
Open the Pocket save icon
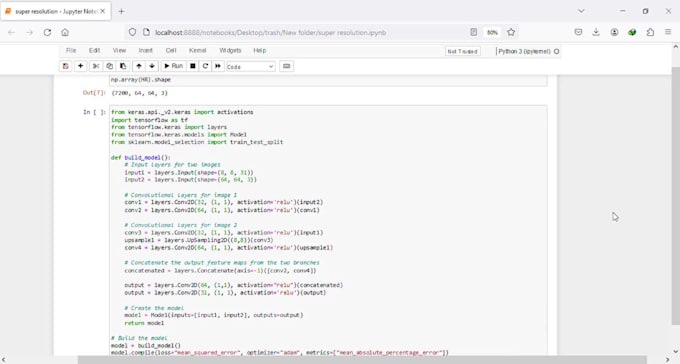coord(578,32)
